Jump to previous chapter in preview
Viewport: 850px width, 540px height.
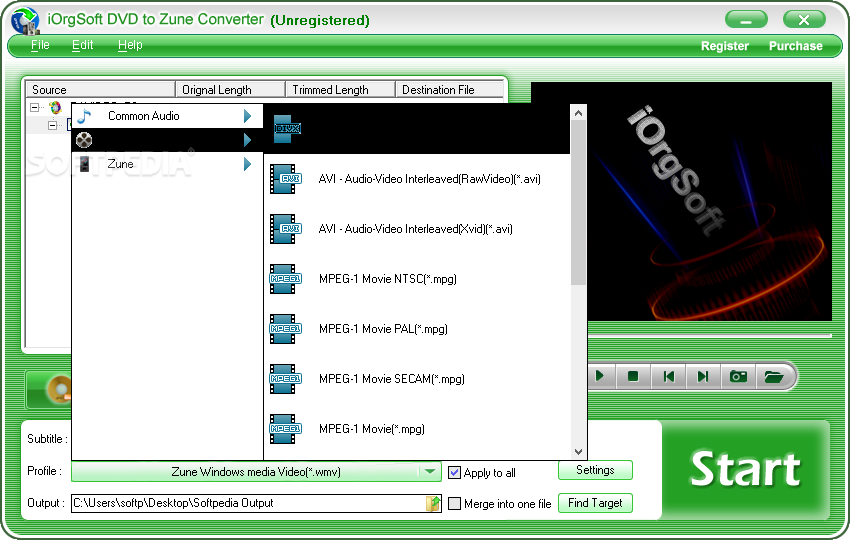[668, 376]
